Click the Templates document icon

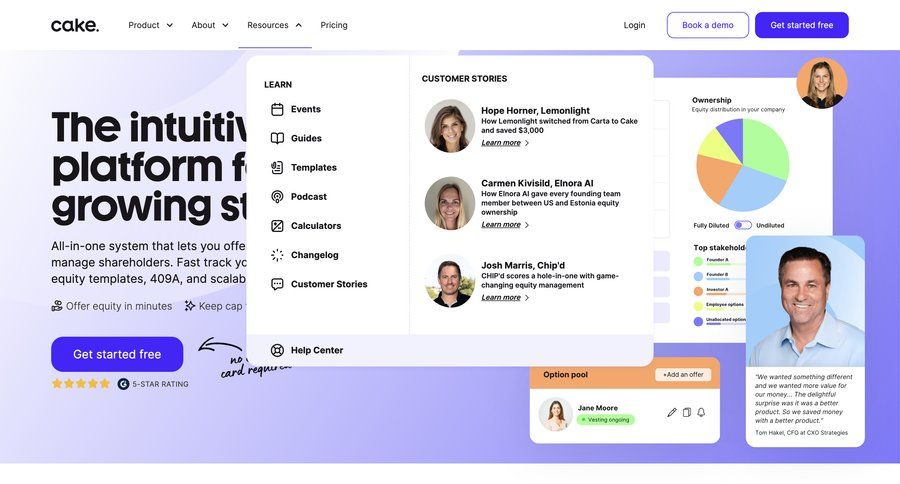(x=277, y=168)
